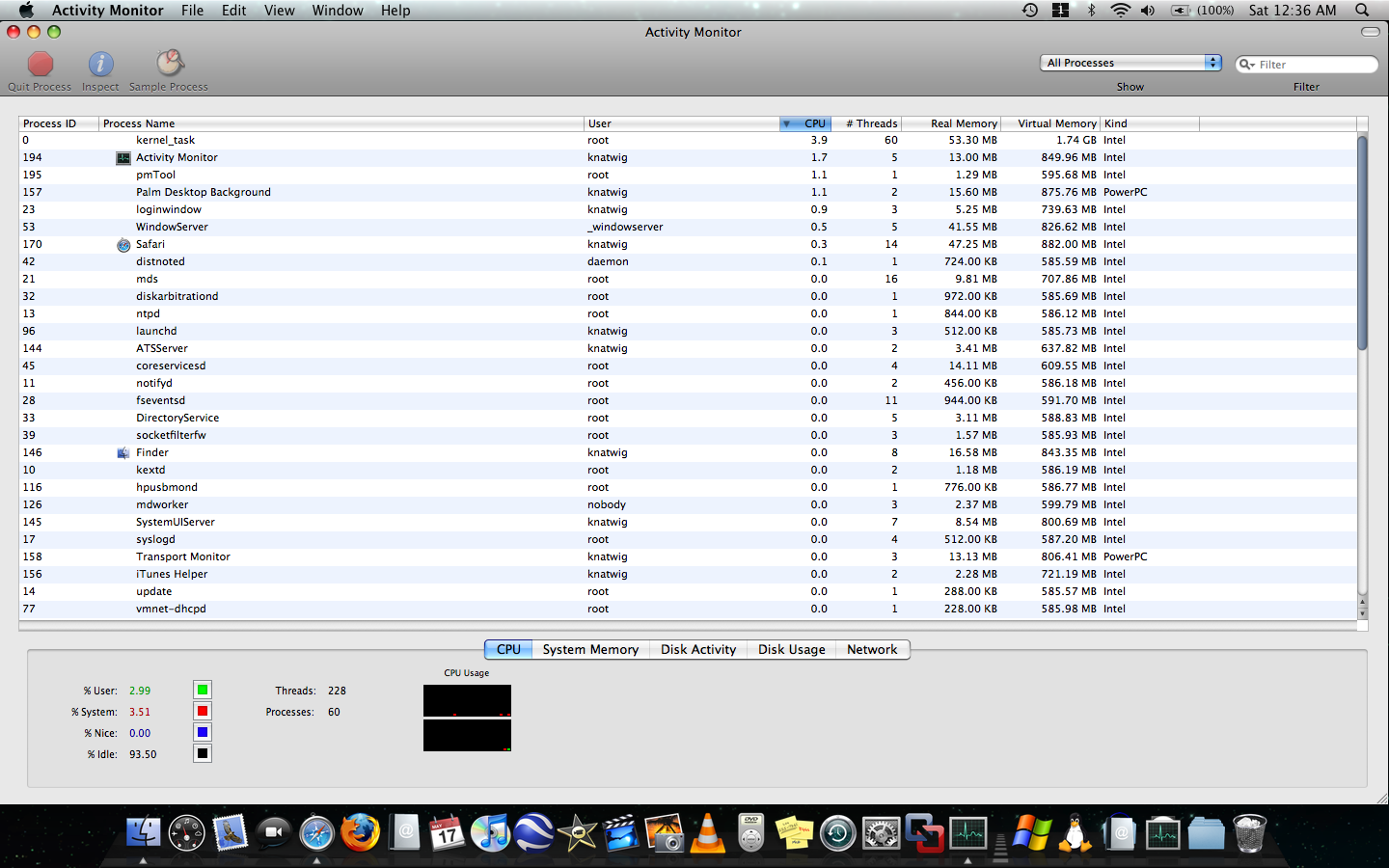1389x868 pixels.
Task: Click the Sample Process icon
Action: click(x=170, y=64)
